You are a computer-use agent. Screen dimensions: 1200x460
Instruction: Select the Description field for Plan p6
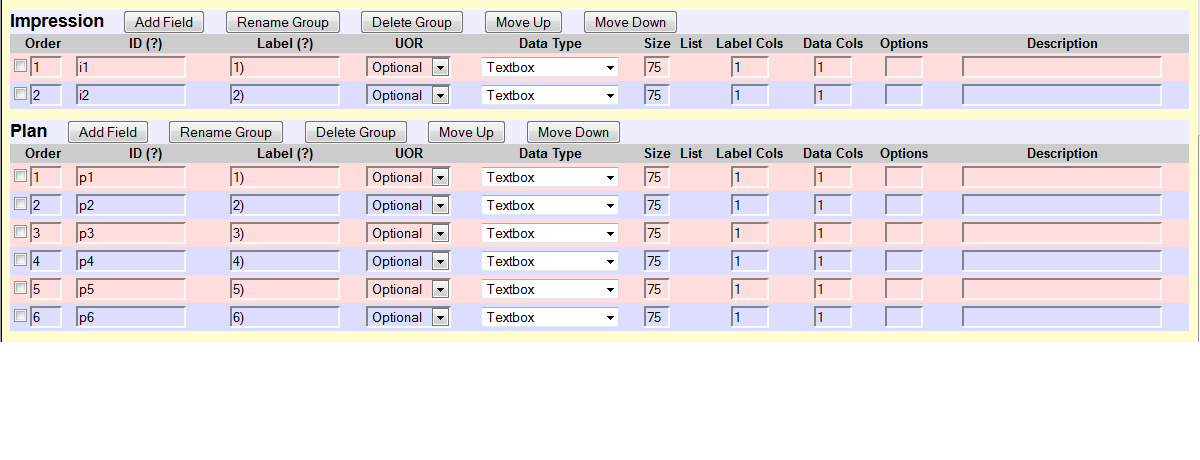[1061, 317]
